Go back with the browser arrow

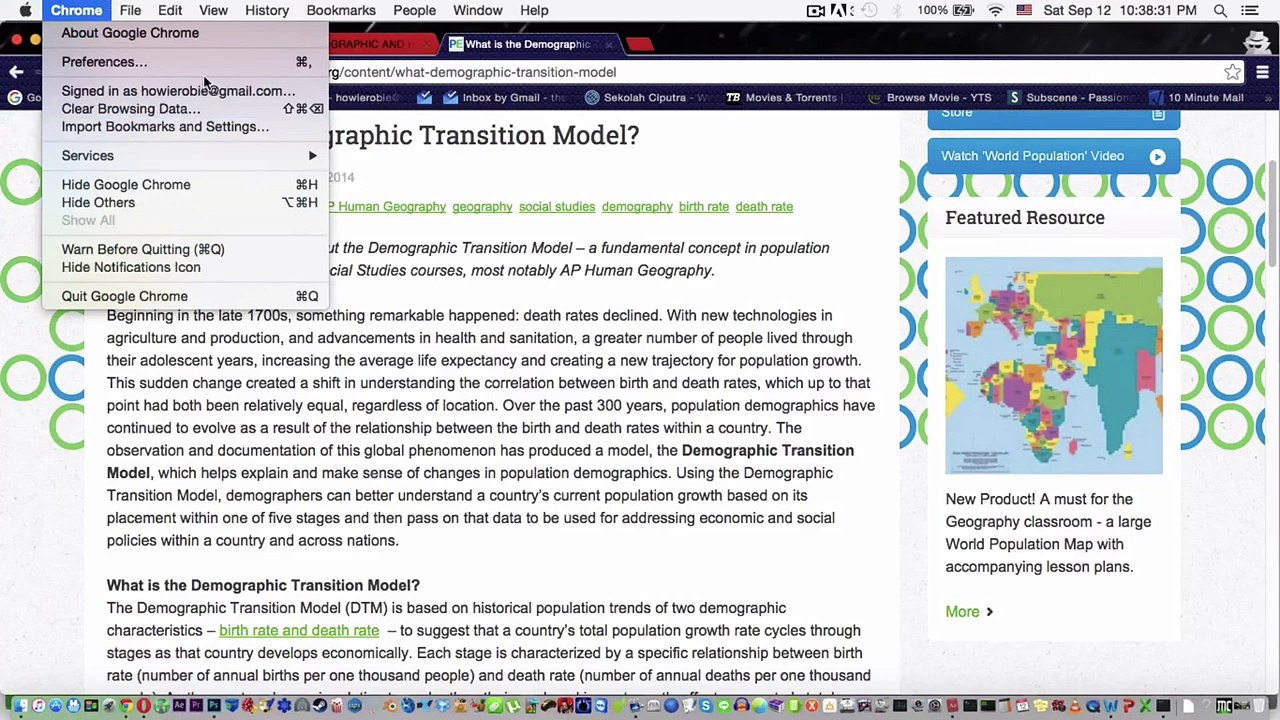pyautogui.click(x=16, y=72)
